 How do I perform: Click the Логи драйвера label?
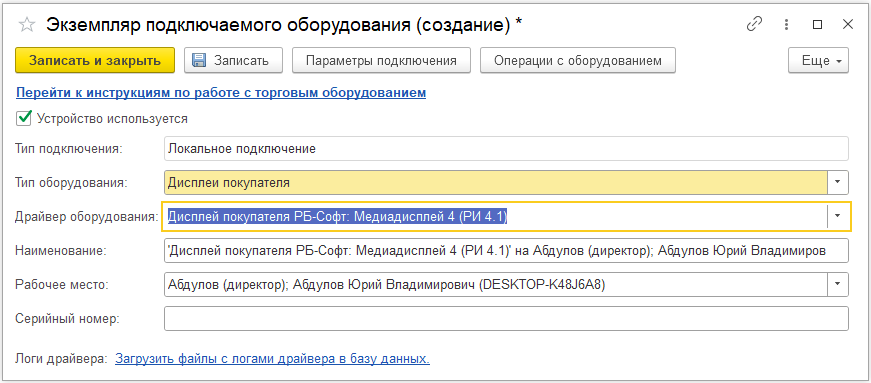click(x=61, y=359)
